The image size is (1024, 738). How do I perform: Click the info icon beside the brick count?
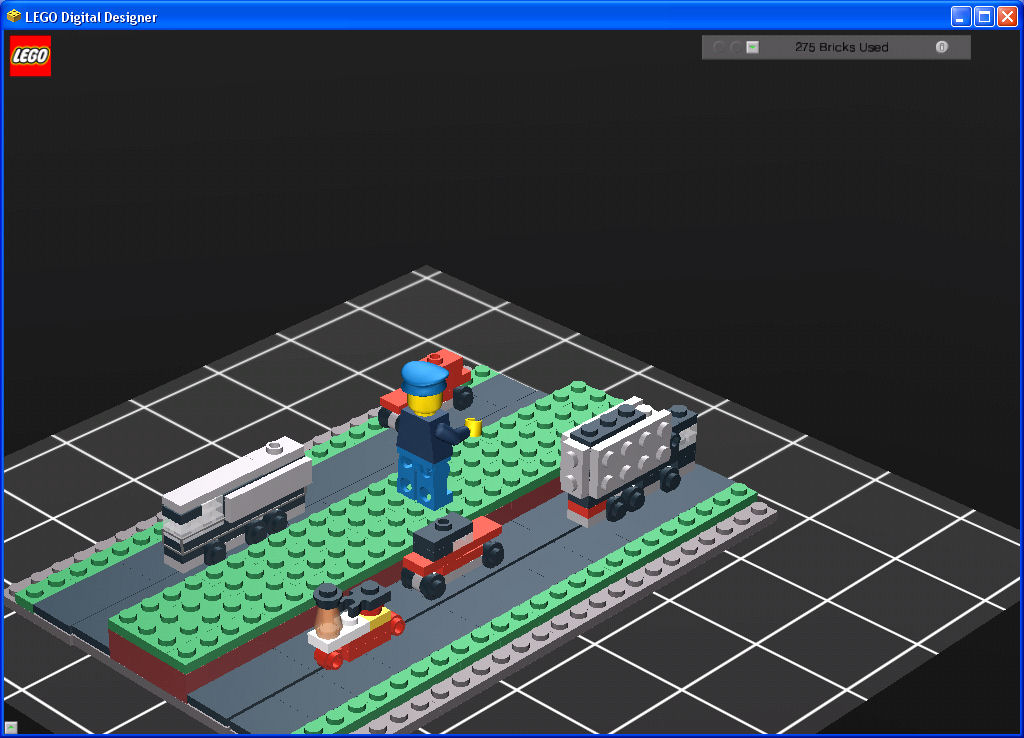point(941,47)
